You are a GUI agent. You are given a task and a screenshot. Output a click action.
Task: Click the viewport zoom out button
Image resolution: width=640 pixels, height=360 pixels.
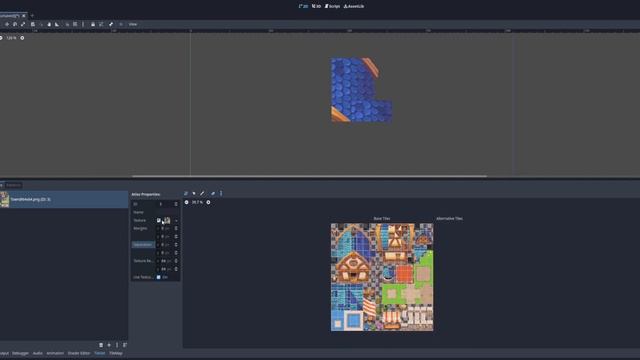coord(1,38)
